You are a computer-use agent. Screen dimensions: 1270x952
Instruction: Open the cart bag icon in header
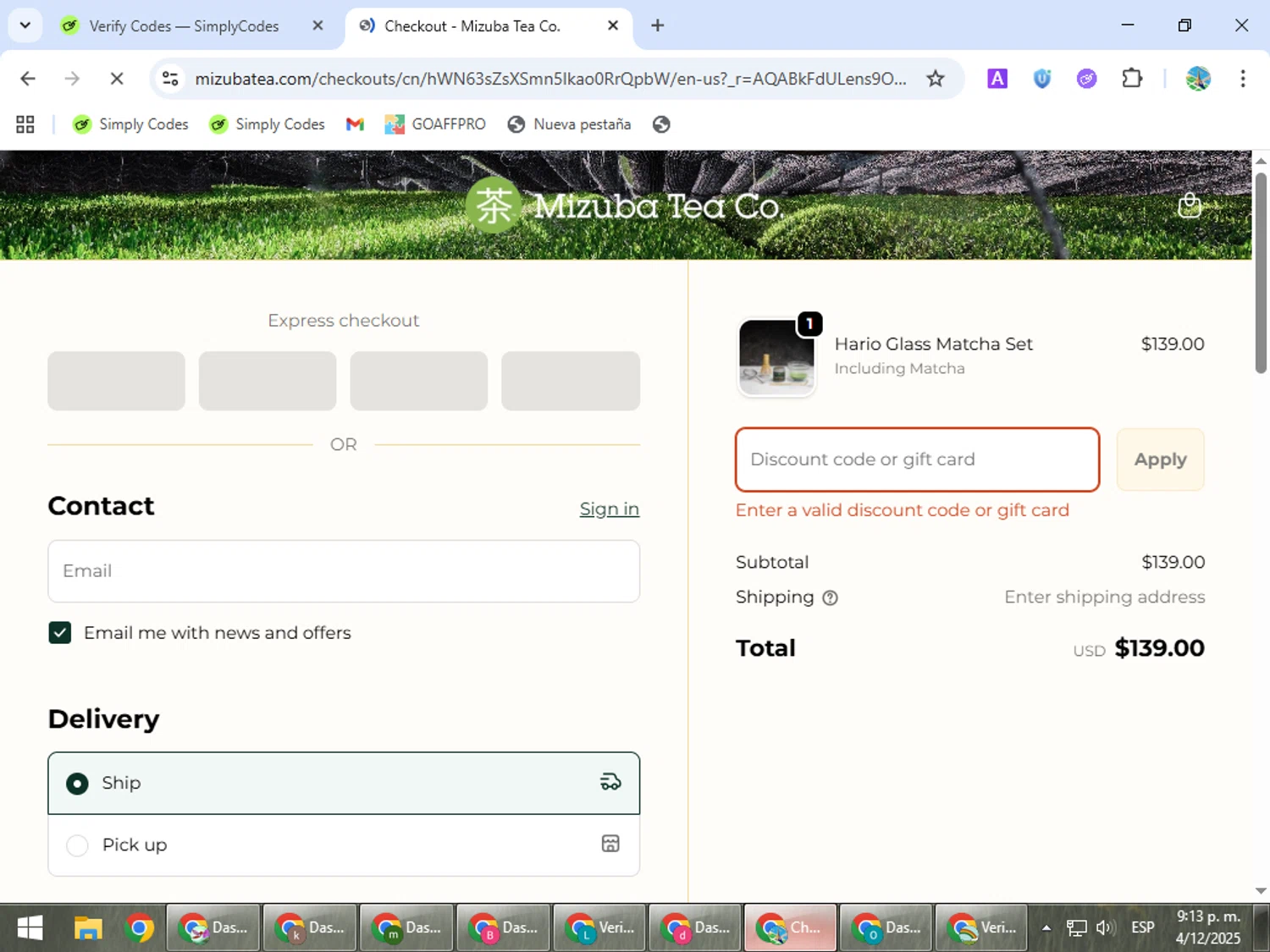[1190, 206]
